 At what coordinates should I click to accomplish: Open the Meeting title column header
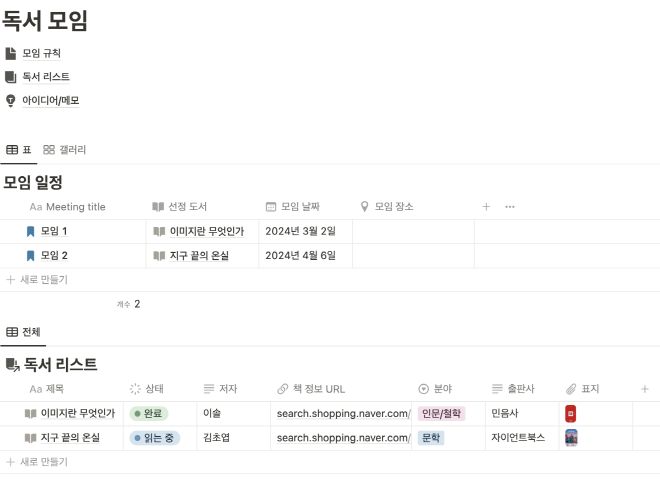pos(67,207)
